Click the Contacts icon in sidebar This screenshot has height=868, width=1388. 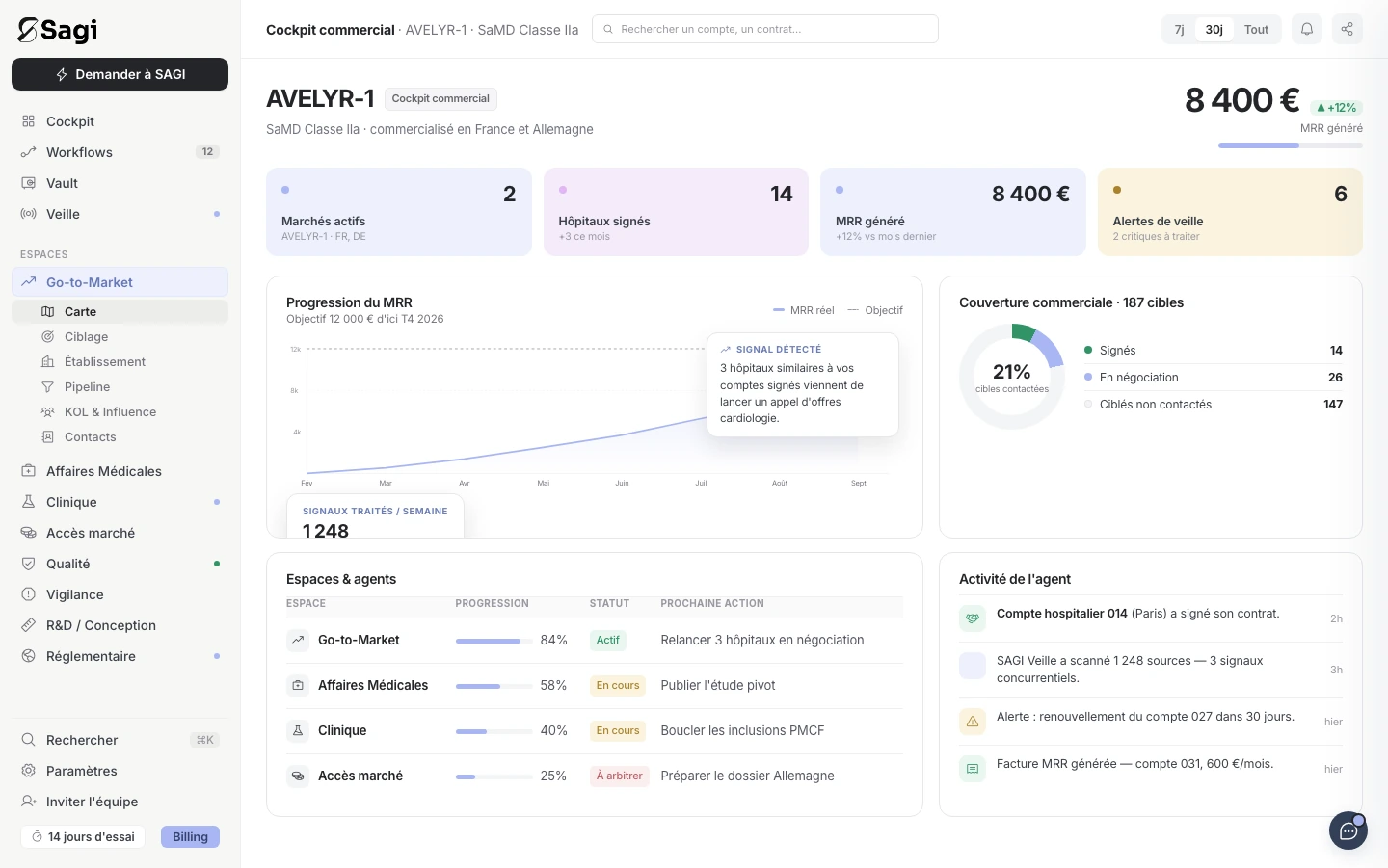pyautogui.click(x=47, y=437)
